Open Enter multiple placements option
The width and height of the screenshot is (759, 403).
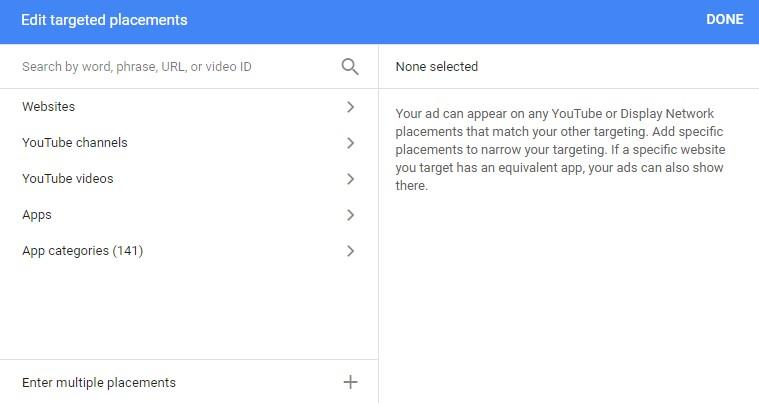[189, 382]
